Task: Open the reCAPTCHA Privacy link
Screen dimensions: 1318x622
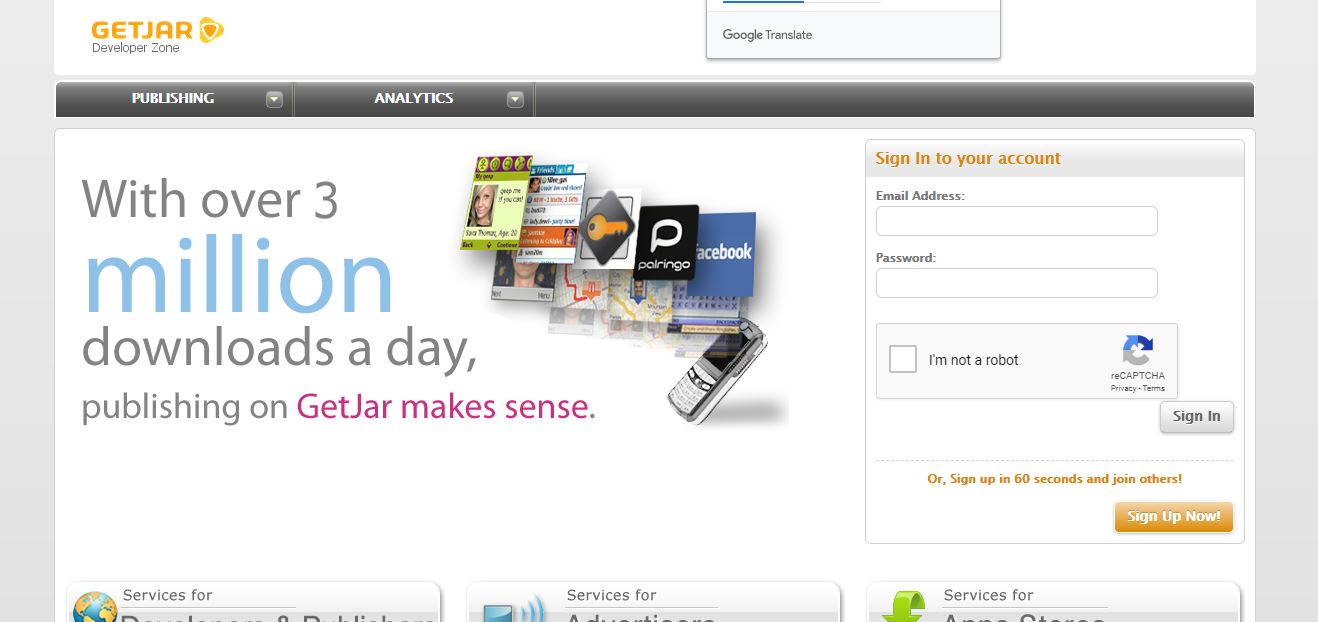Action: [1123, 388]
